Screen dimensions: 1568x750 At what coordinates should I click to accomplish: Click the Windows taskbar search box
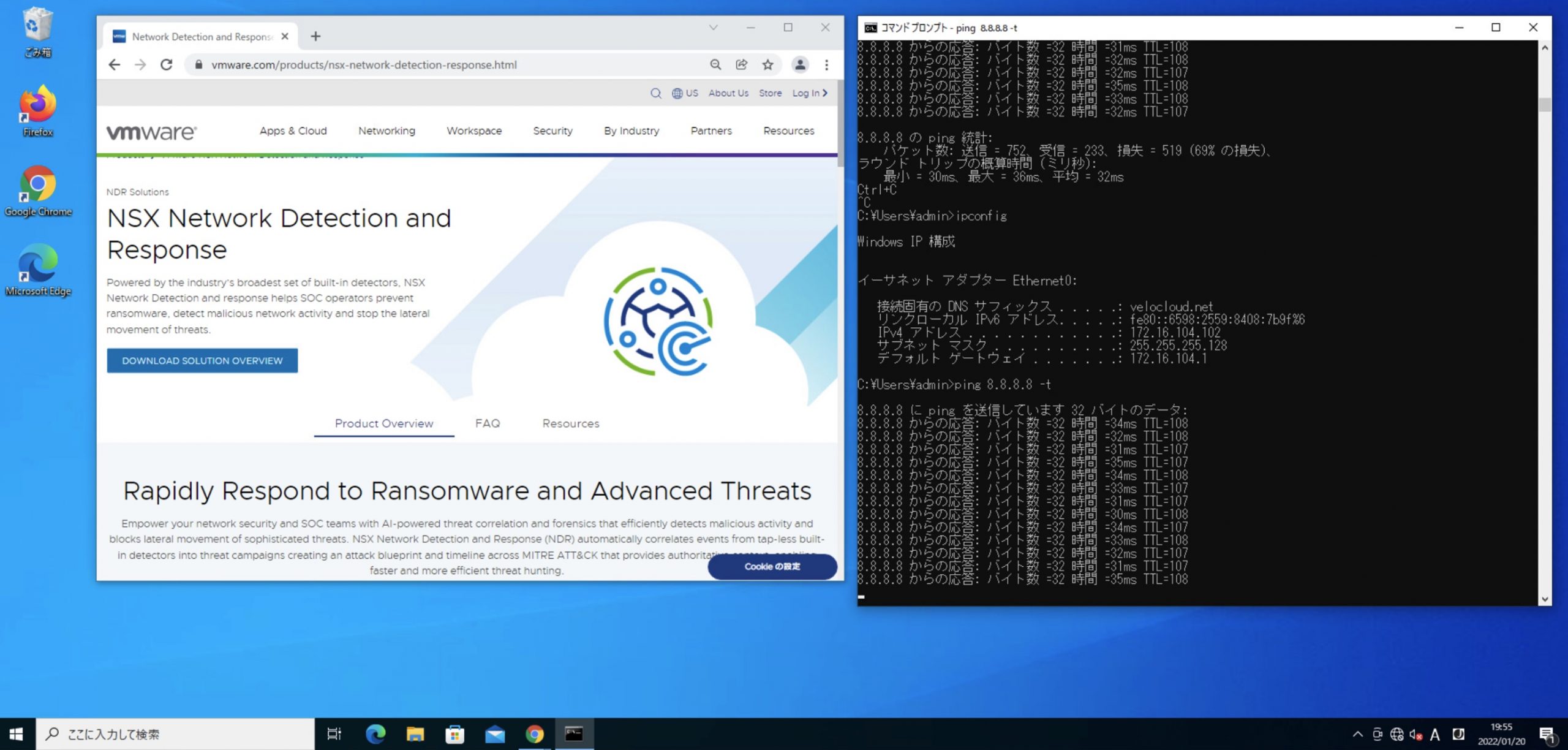coord(175,733)
